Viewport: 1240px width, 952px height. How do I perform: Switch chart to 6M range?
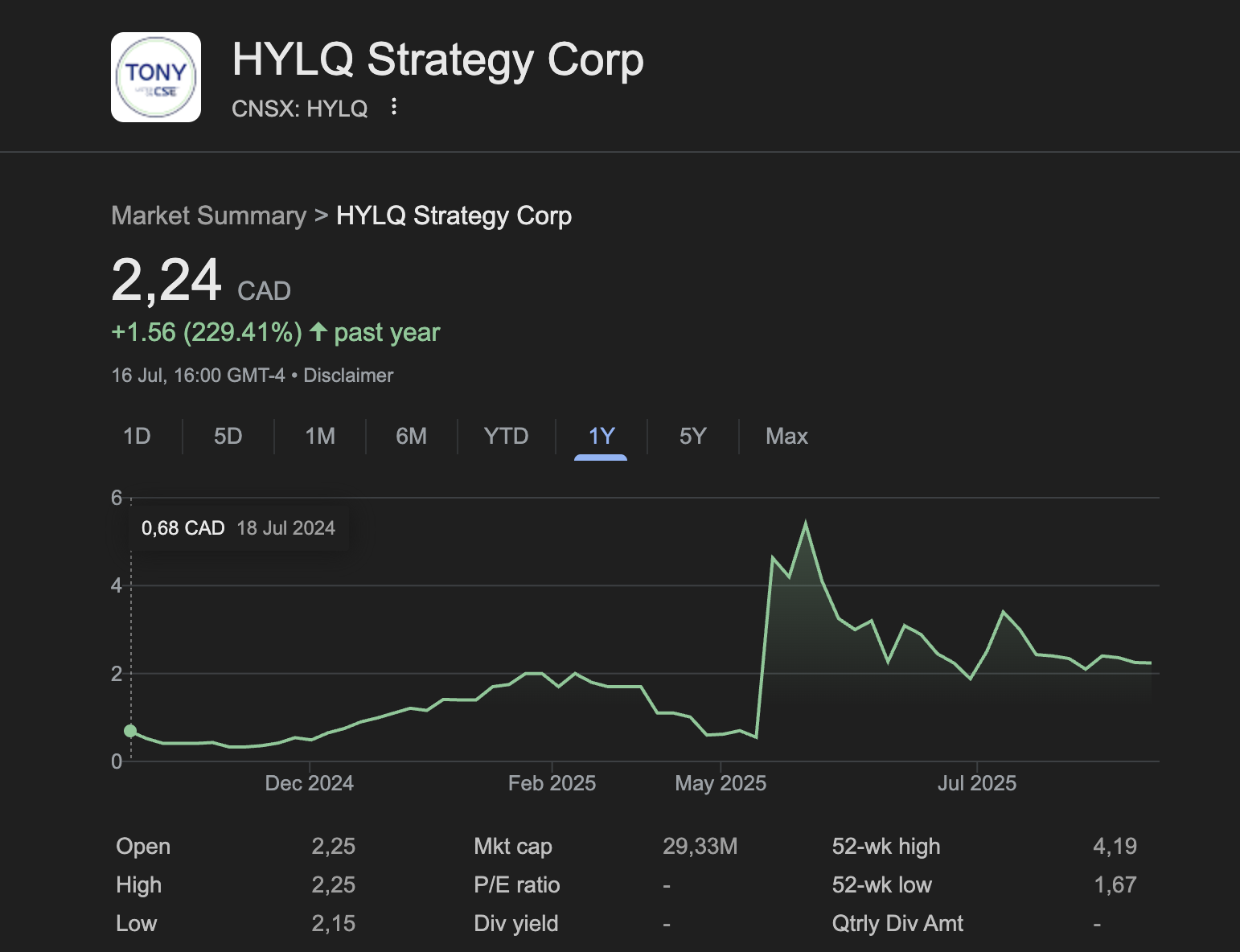click(x=412, y=436)
